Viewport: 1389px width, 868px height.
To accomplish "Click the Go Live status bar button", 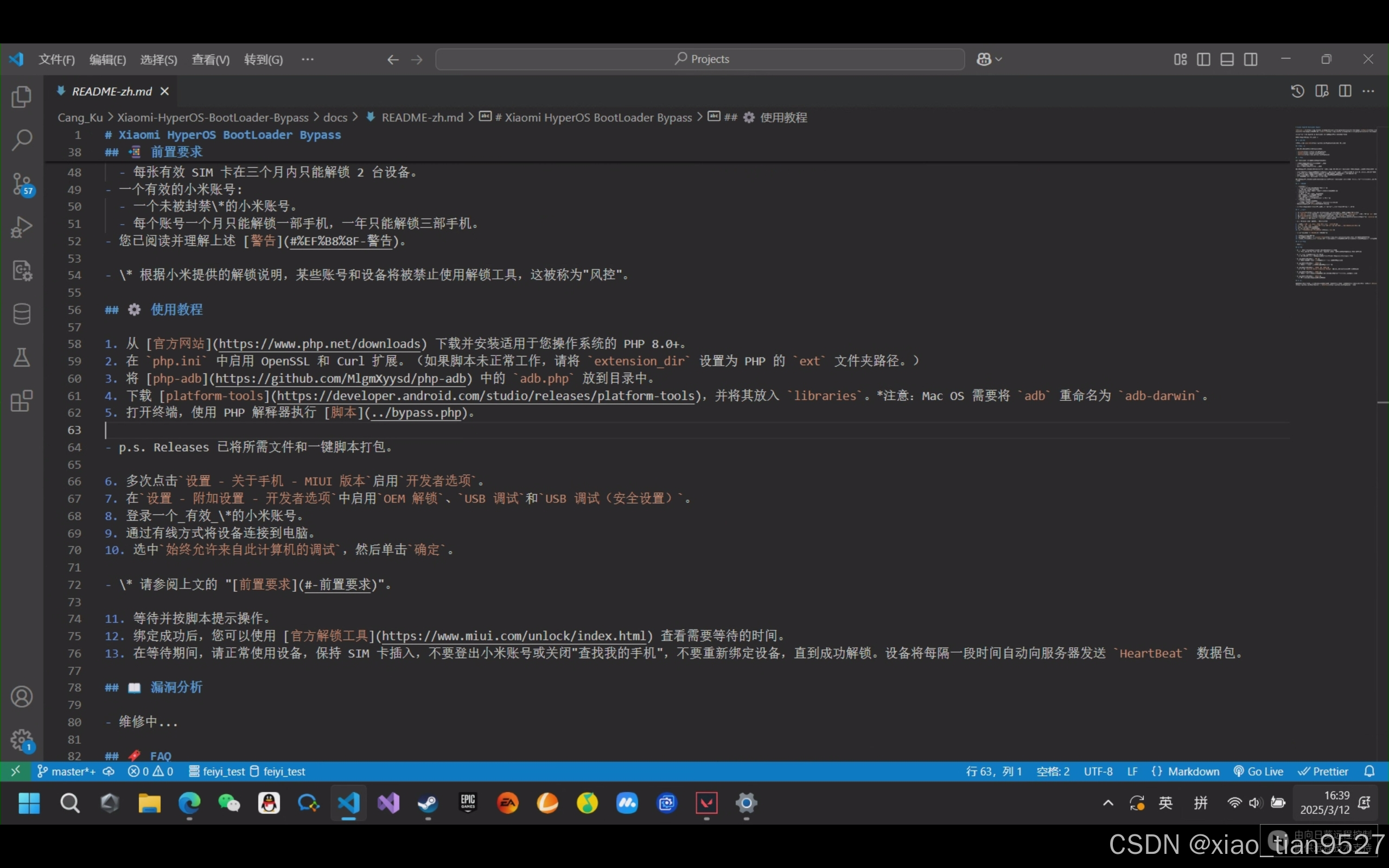I will [x=1259, y=771].
